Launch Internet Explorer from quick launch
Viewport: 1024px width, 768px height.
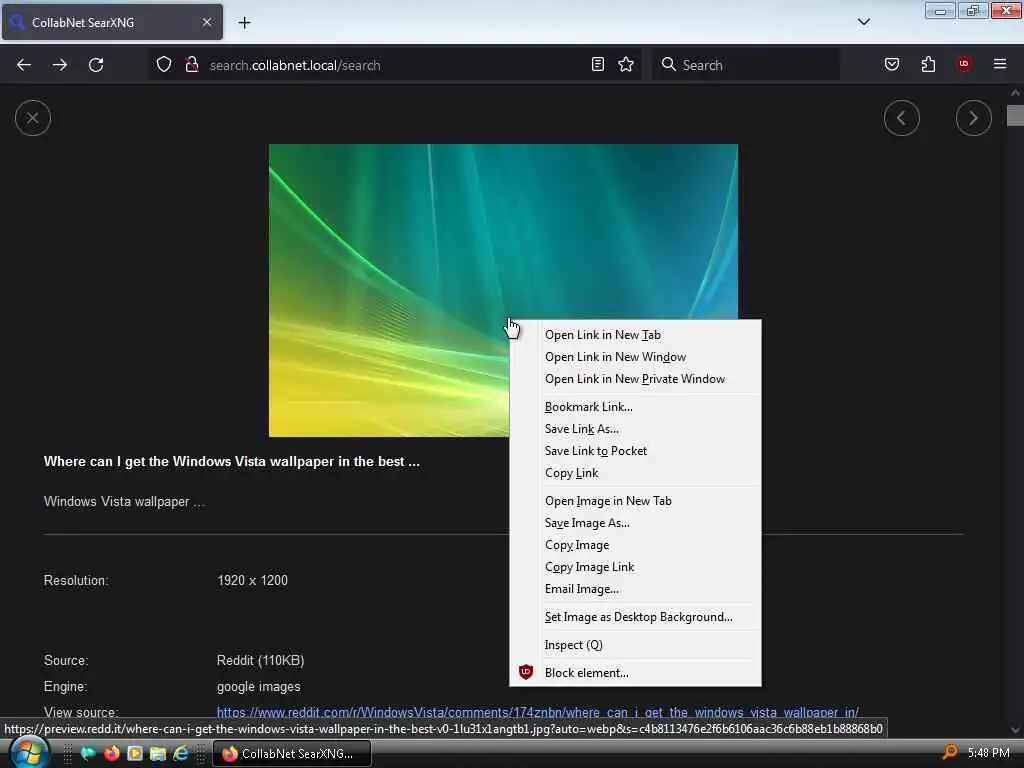(181, 753)
